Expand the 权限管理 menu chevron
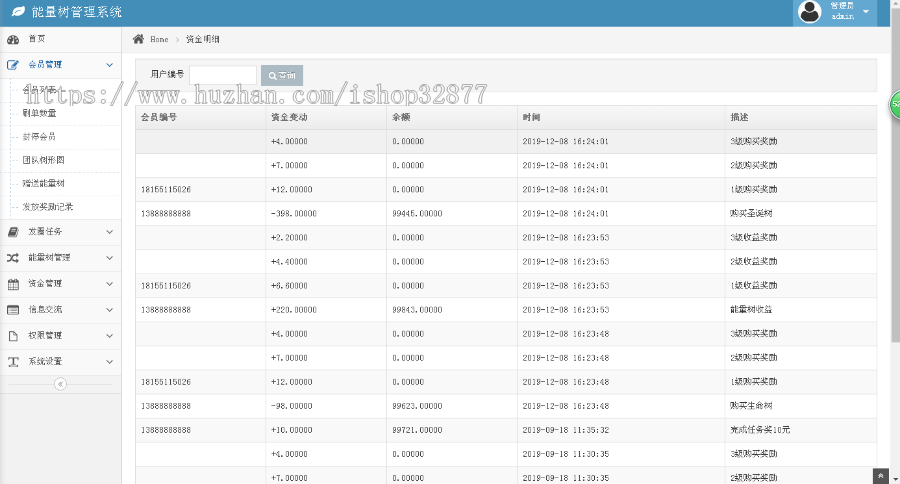The image size is (900, 484). click(x=109, y=336)
